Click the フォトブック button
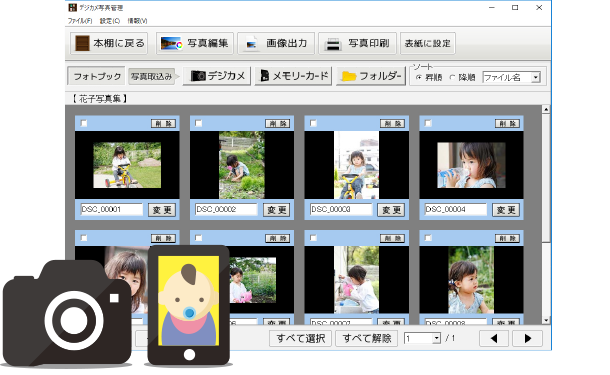 (x=96, y=76)
